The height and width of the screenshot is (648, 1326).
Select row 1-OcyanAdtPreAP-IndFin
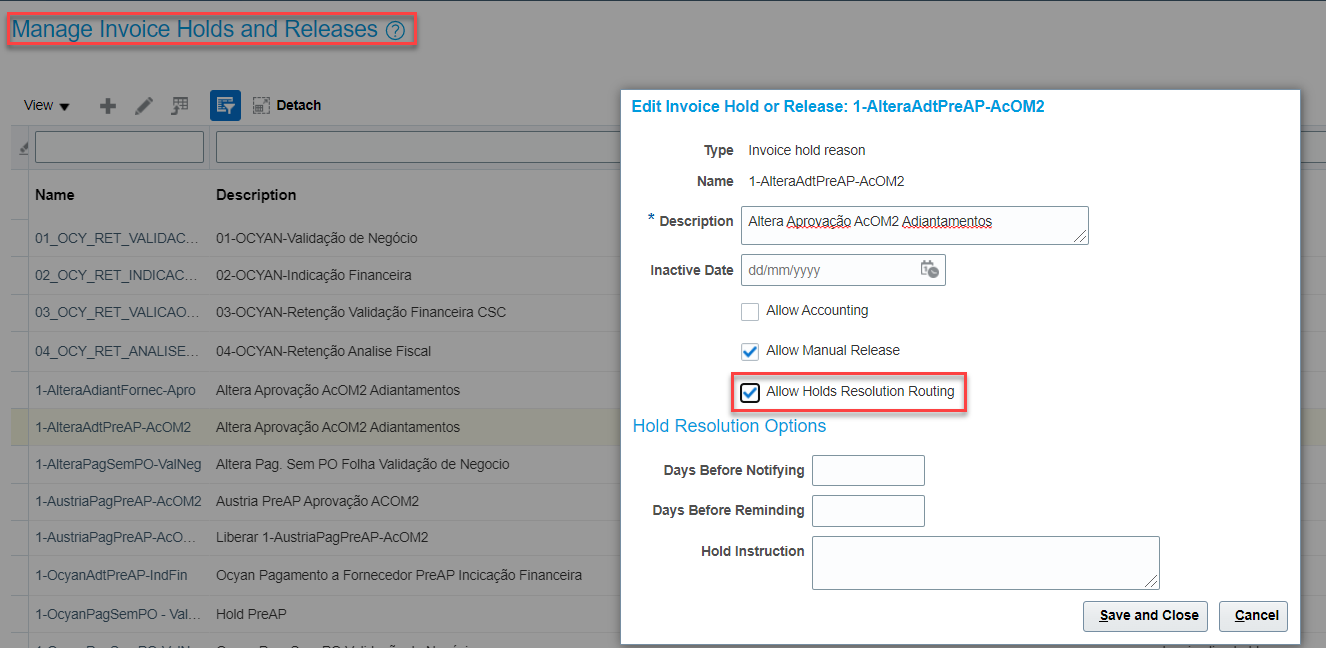click(x=111, y=575)
